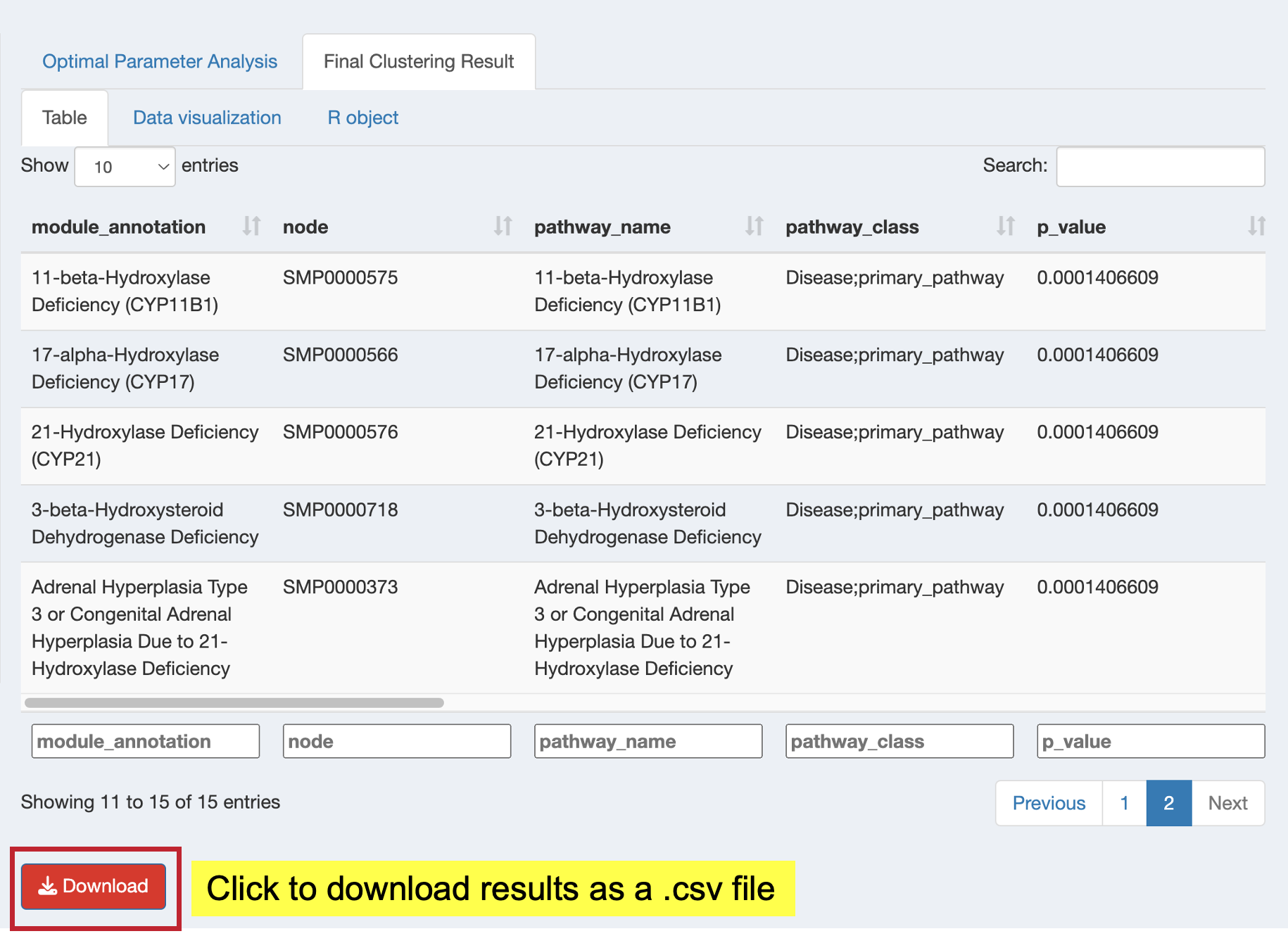This screenshot has height=936, width=1288.
Task: Switch to Optimal Parameter Analysis tab
Action: 160,62
